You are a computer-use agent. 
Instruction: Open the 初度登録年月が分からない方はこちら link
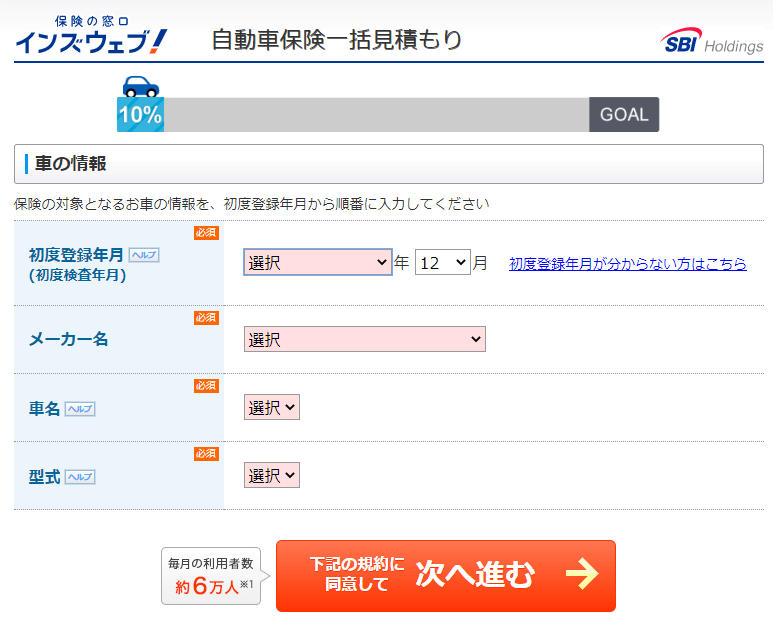627,264
